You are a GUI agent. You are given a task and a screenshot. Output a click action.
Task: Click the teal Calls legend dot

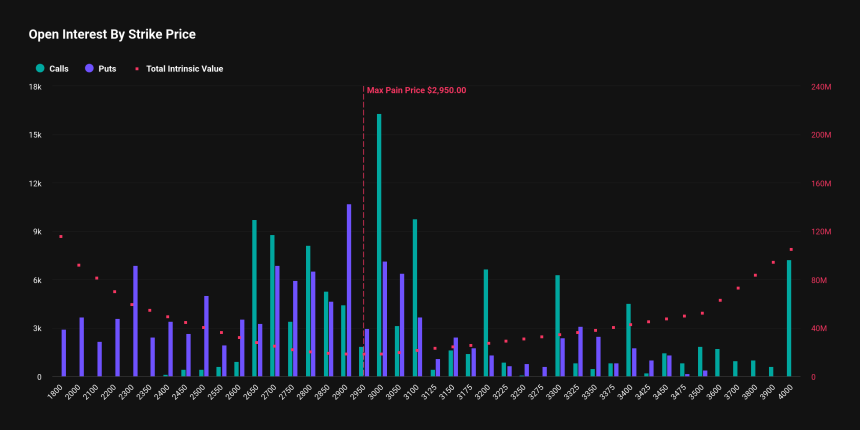point(40,69)
